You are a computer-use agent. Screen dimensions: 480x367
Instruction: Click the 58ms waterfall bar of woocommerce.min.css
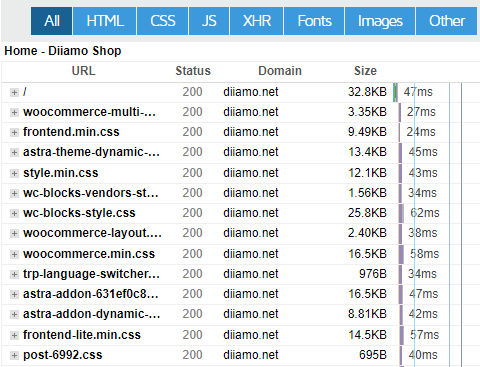(x=401, y=254)
